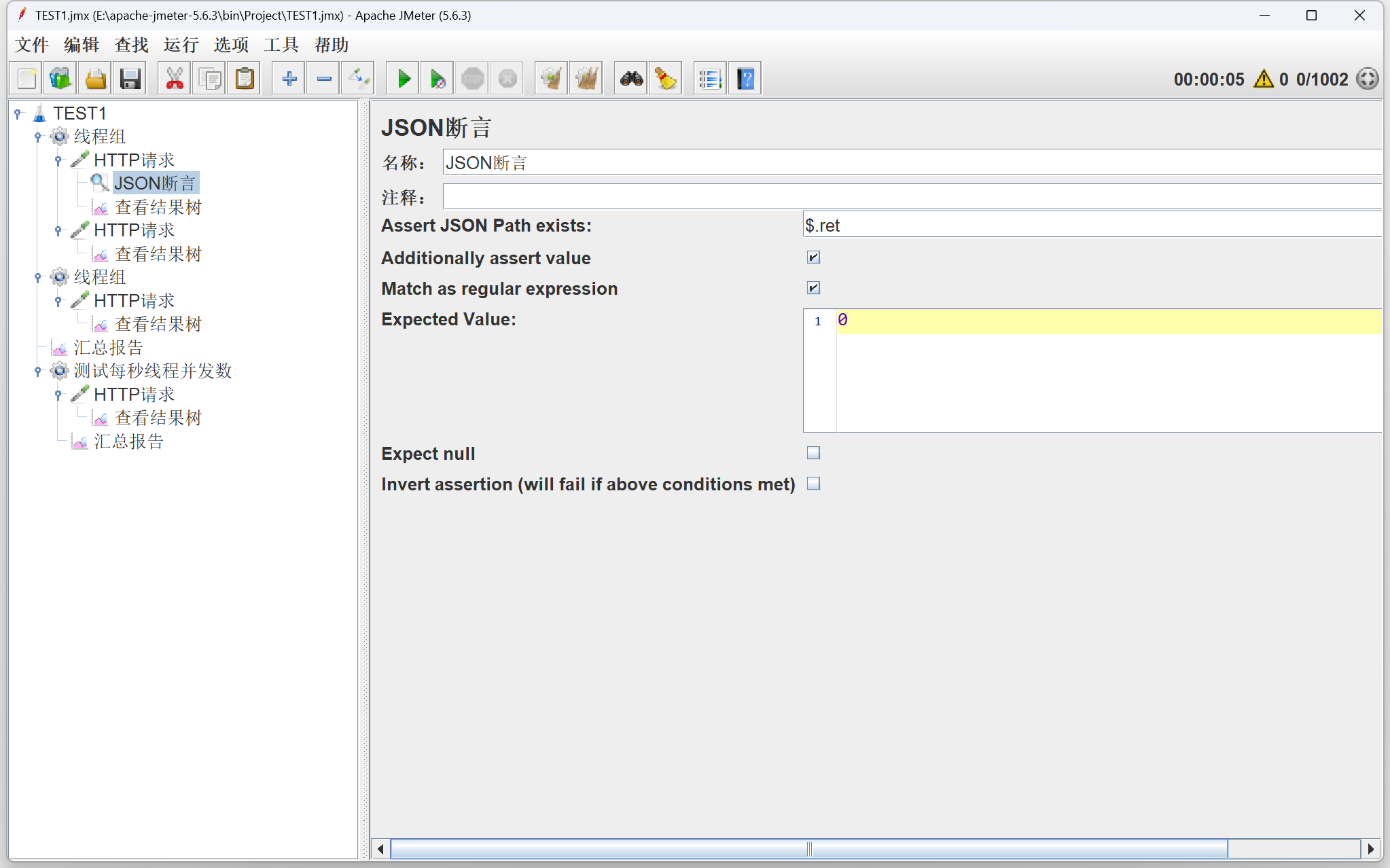
Task: Collapse HTTP请求 under second 线程组
Action: (x=58, y=301)
